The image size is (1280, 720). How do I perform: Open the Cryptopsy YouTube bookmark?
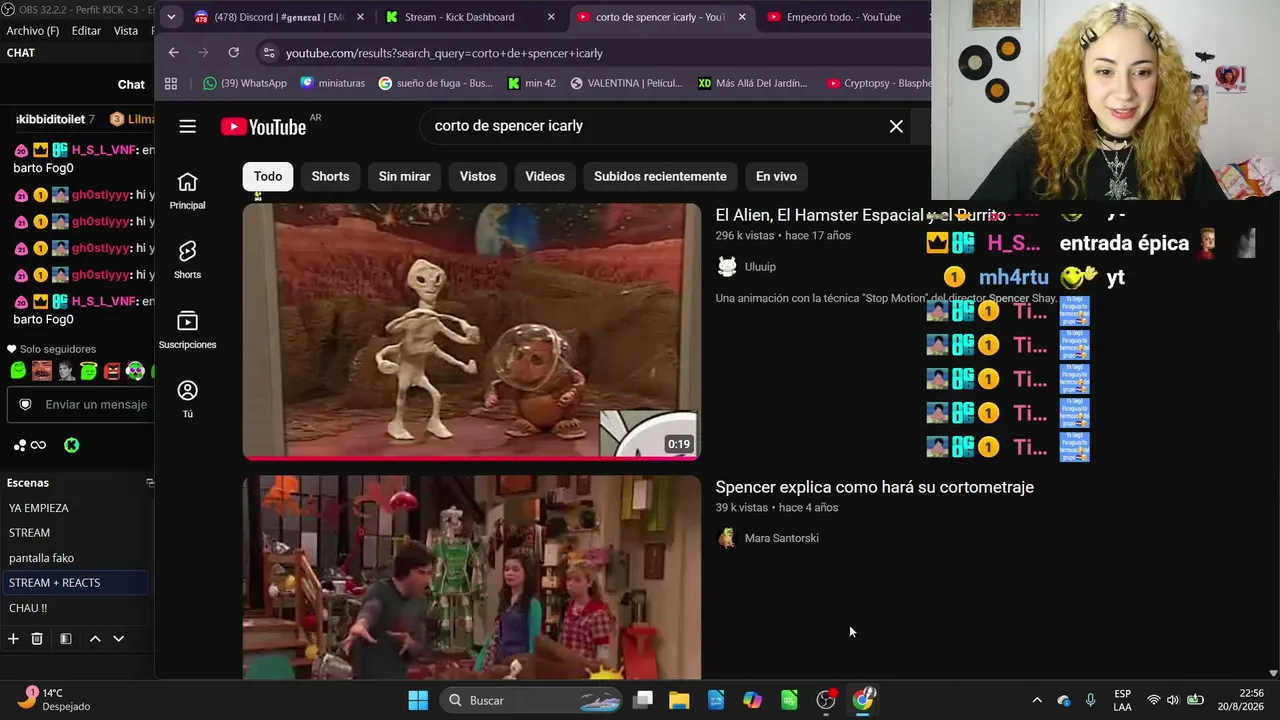pyautogui.click(x=879, y=83)
